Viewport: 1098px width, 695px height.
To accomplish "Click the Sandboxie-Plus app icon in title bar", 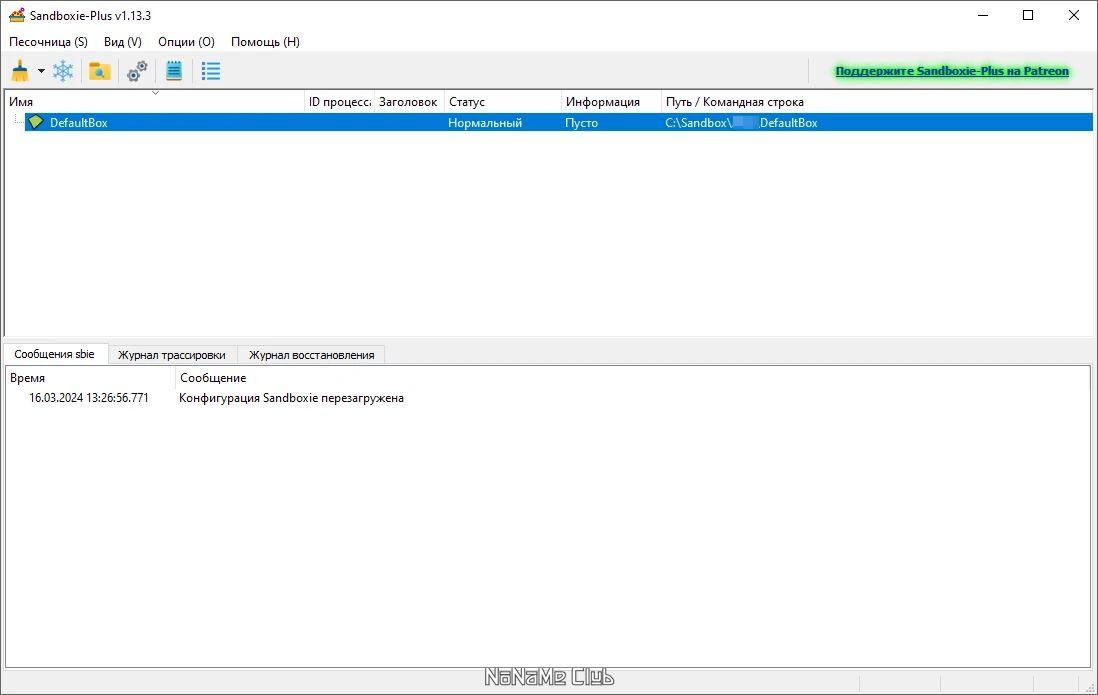I will pyautogui.click(x=17, y=15).
